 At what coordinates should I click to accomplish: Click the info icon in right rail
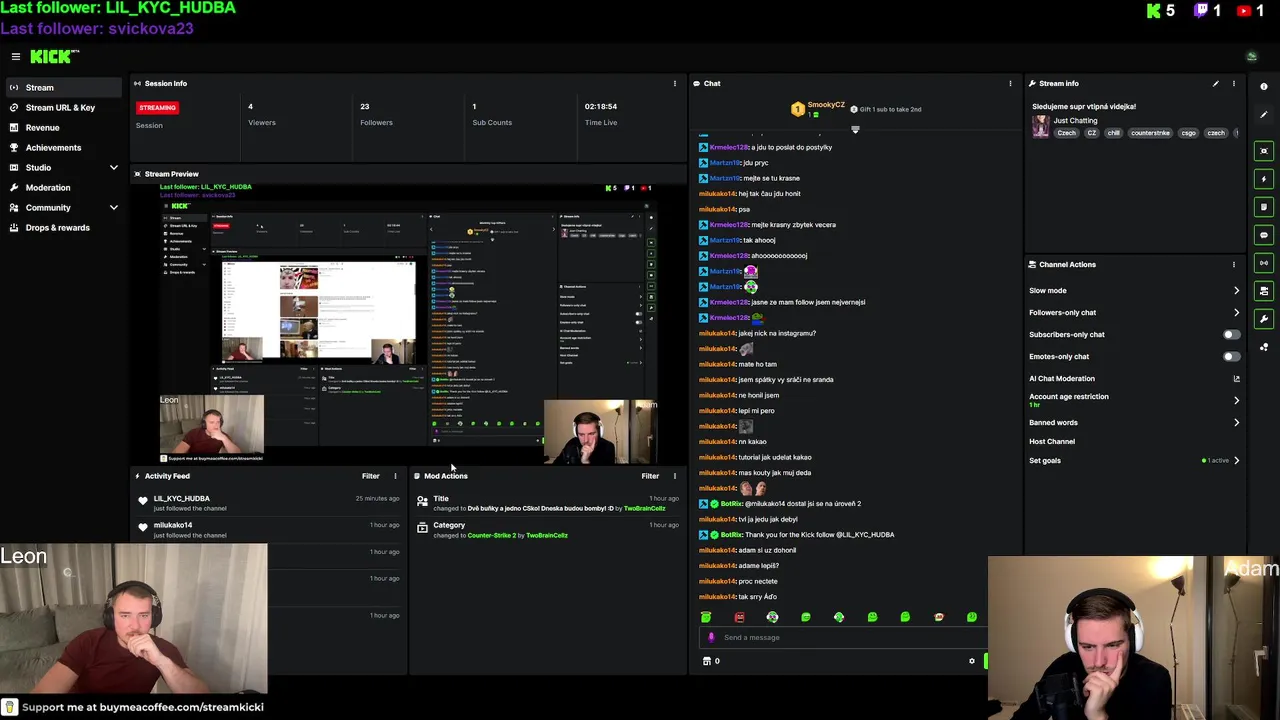coord(1264,86)
